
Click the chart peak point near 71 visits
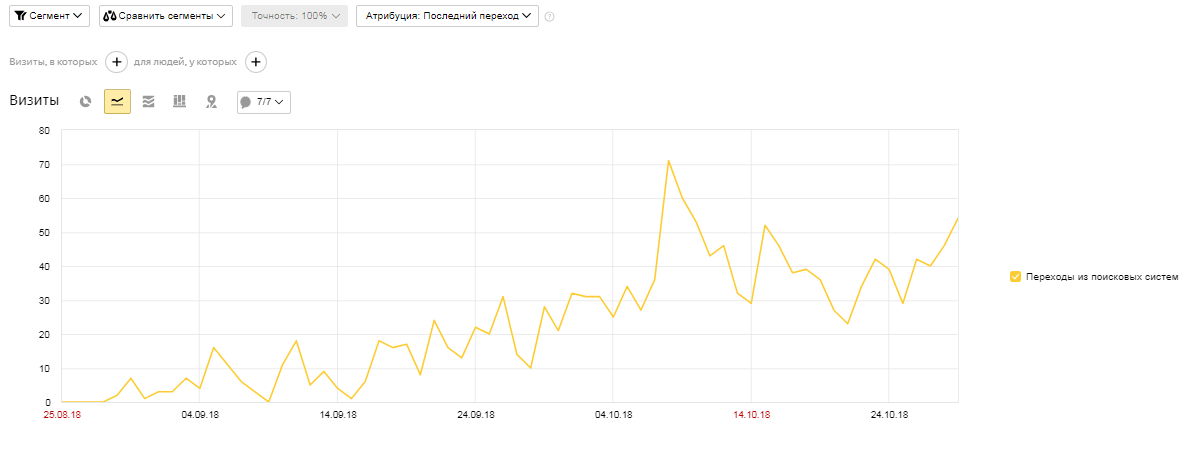pyautogui.click(x=669, y=160)
